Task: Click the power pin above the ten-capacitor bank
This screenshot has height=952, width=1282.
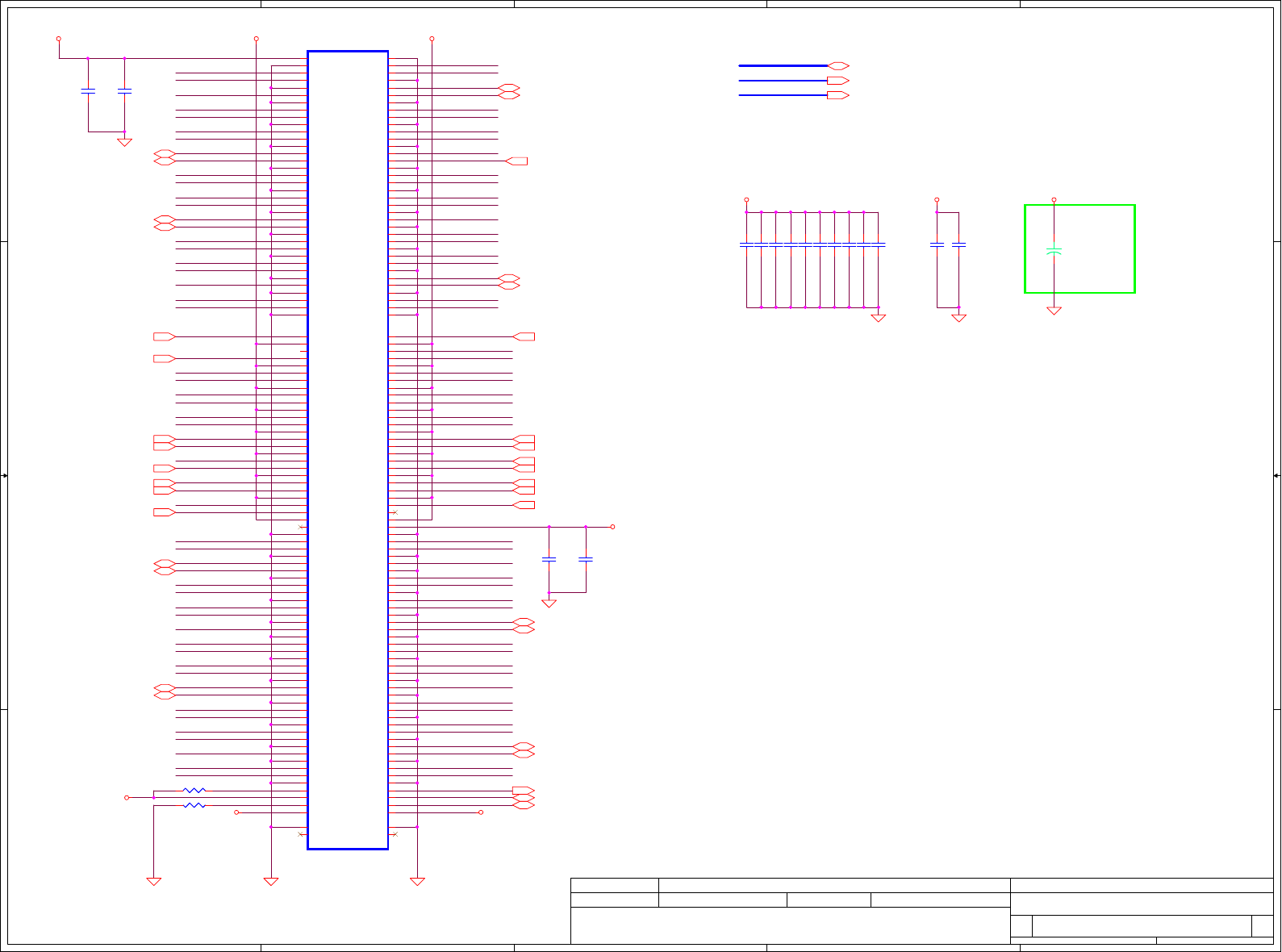Action: (746, 199)
